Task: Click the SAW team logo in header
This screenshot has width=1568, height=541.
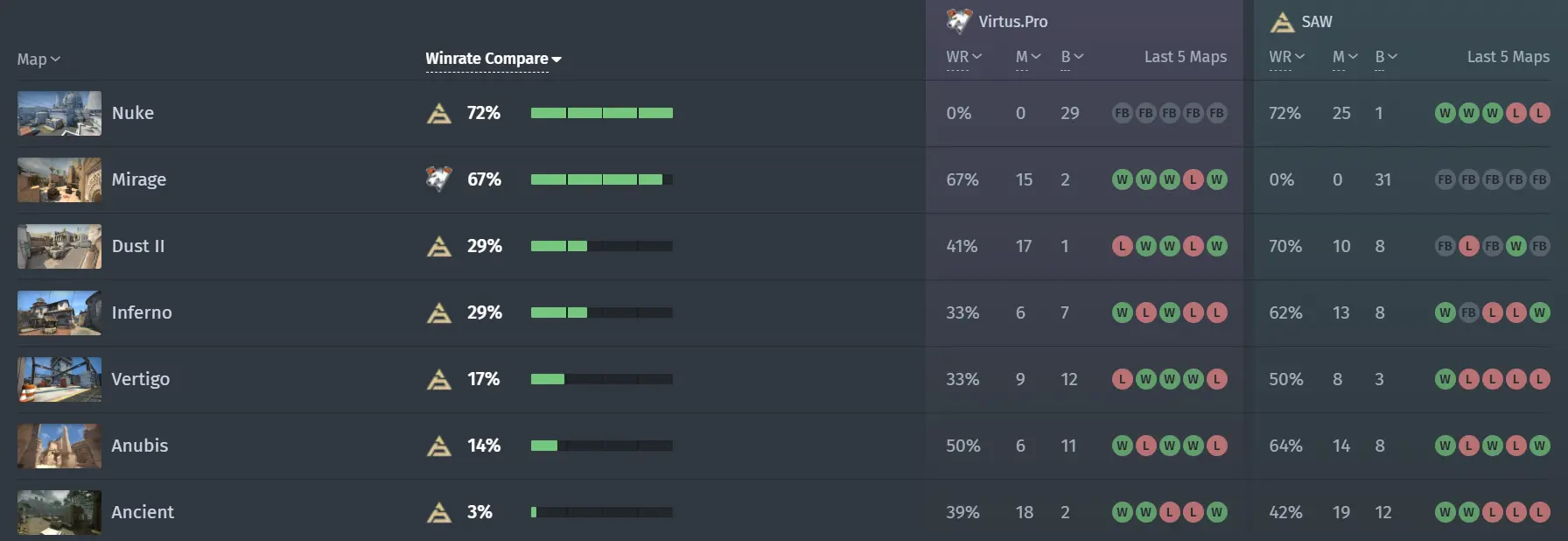Action: pos(1282,22)
